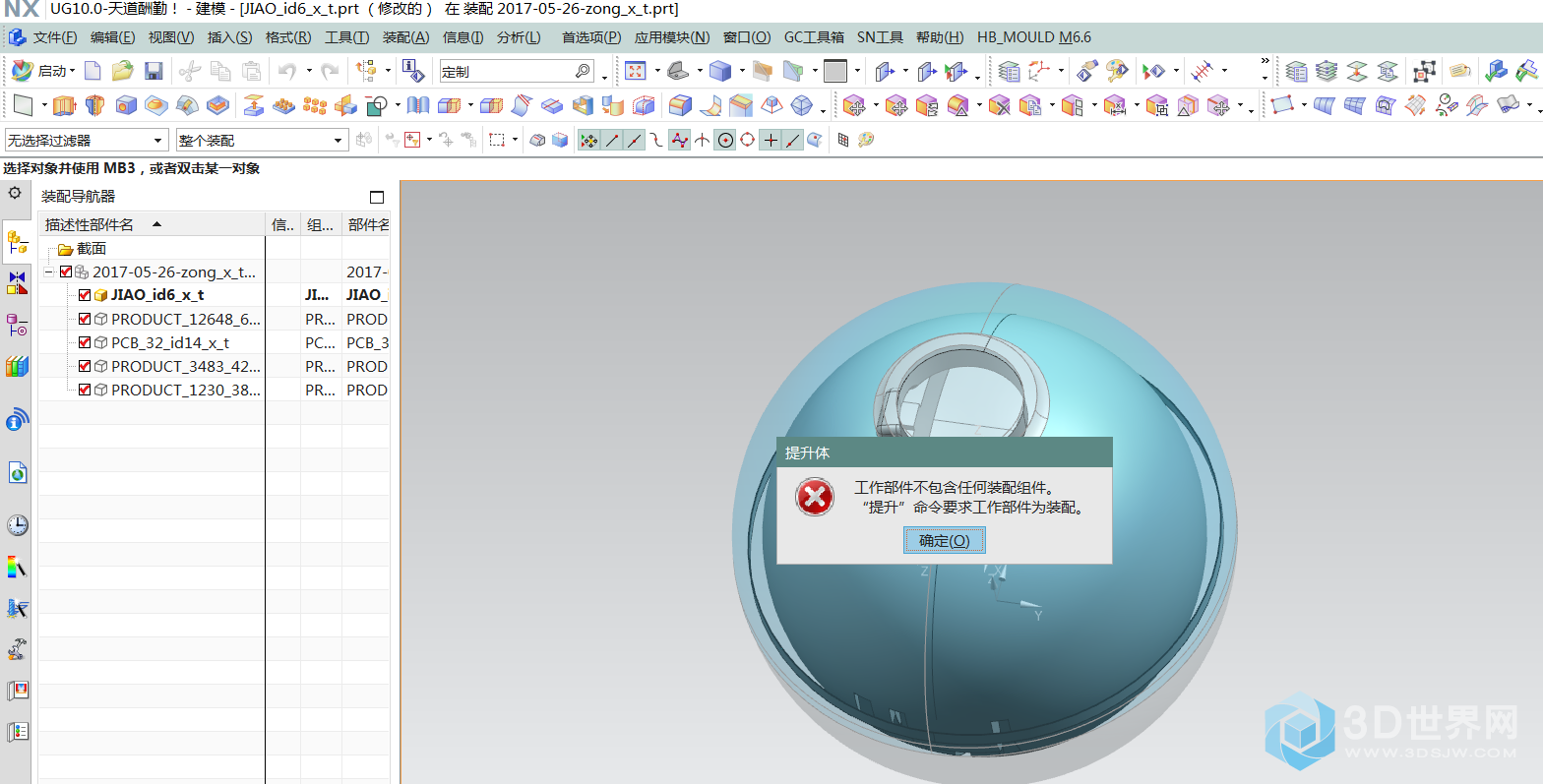Uncheck the 2017-05-26-zong_x_t assembly checkbox
This screenshot has height=784, width=1543.
click(x=66, y=271)
